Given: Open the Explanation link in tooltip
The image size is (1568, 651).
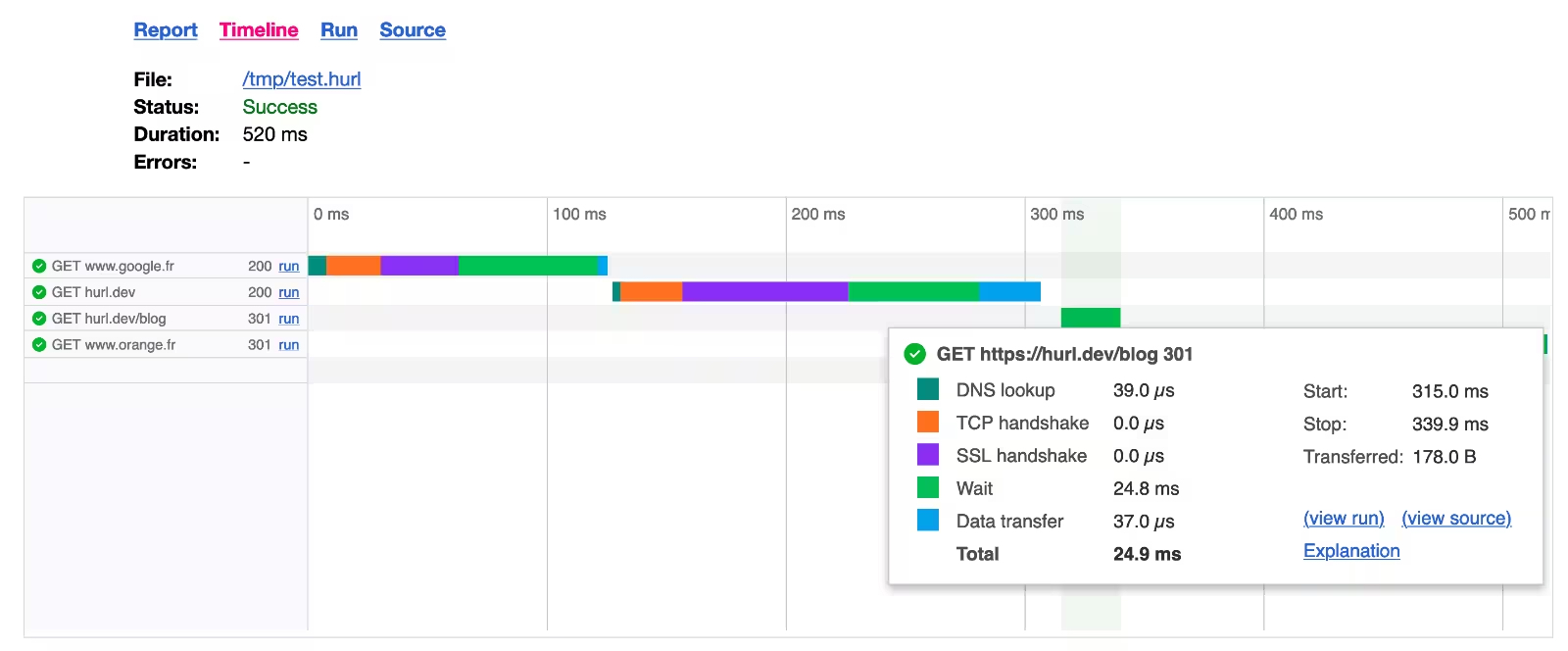Looking at the screenshot, I should (x=1351, y=551).
